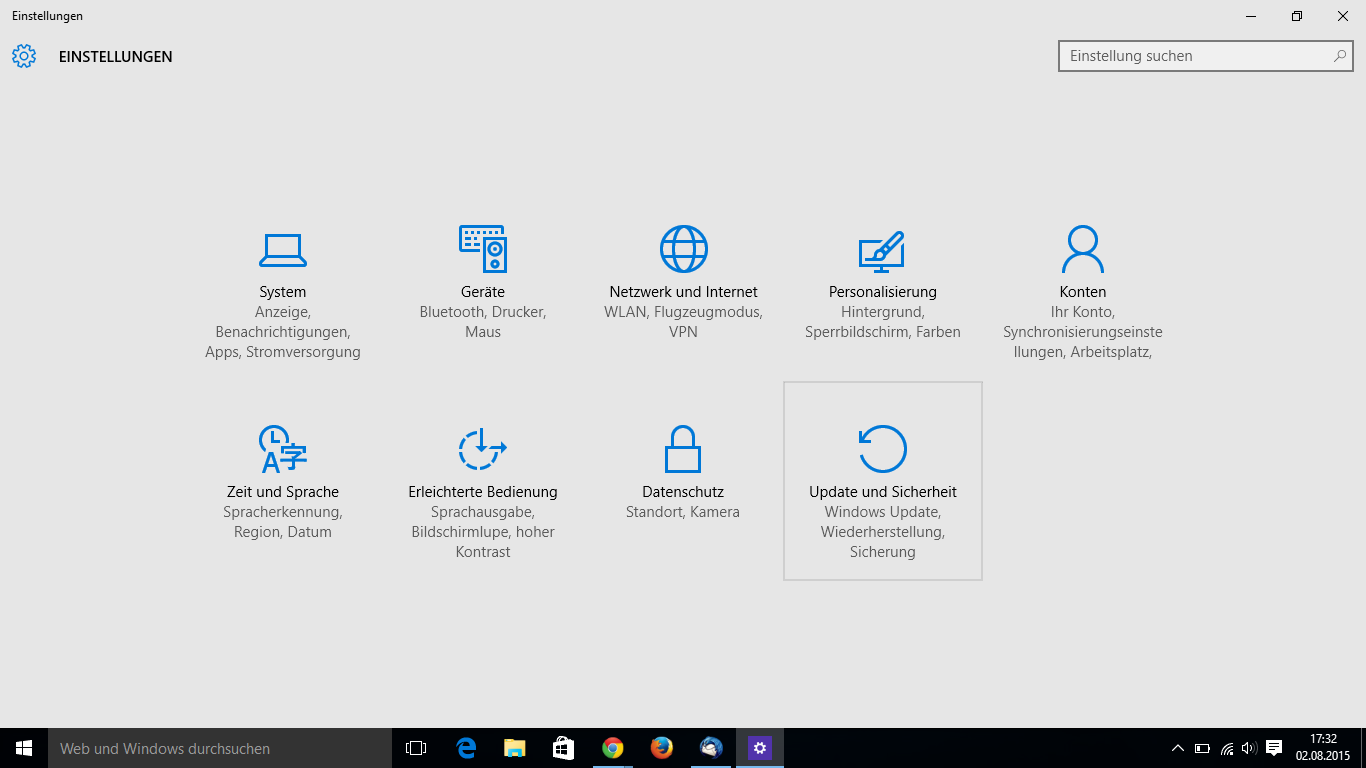Open Konten user account icon
Screen dimensions: 1366x768
[x=1083, y=249]
